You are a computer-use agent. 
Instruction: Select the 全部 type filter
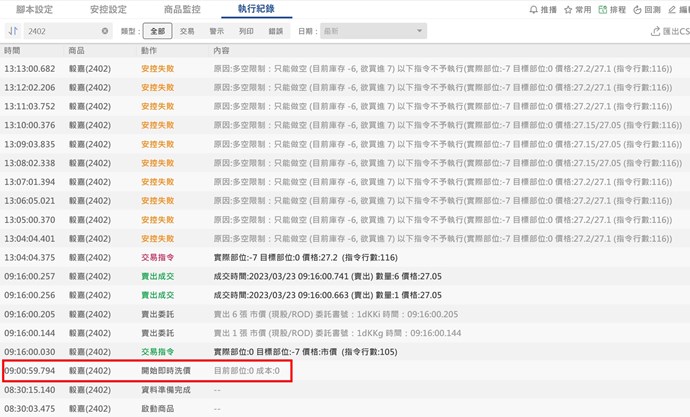157,31
